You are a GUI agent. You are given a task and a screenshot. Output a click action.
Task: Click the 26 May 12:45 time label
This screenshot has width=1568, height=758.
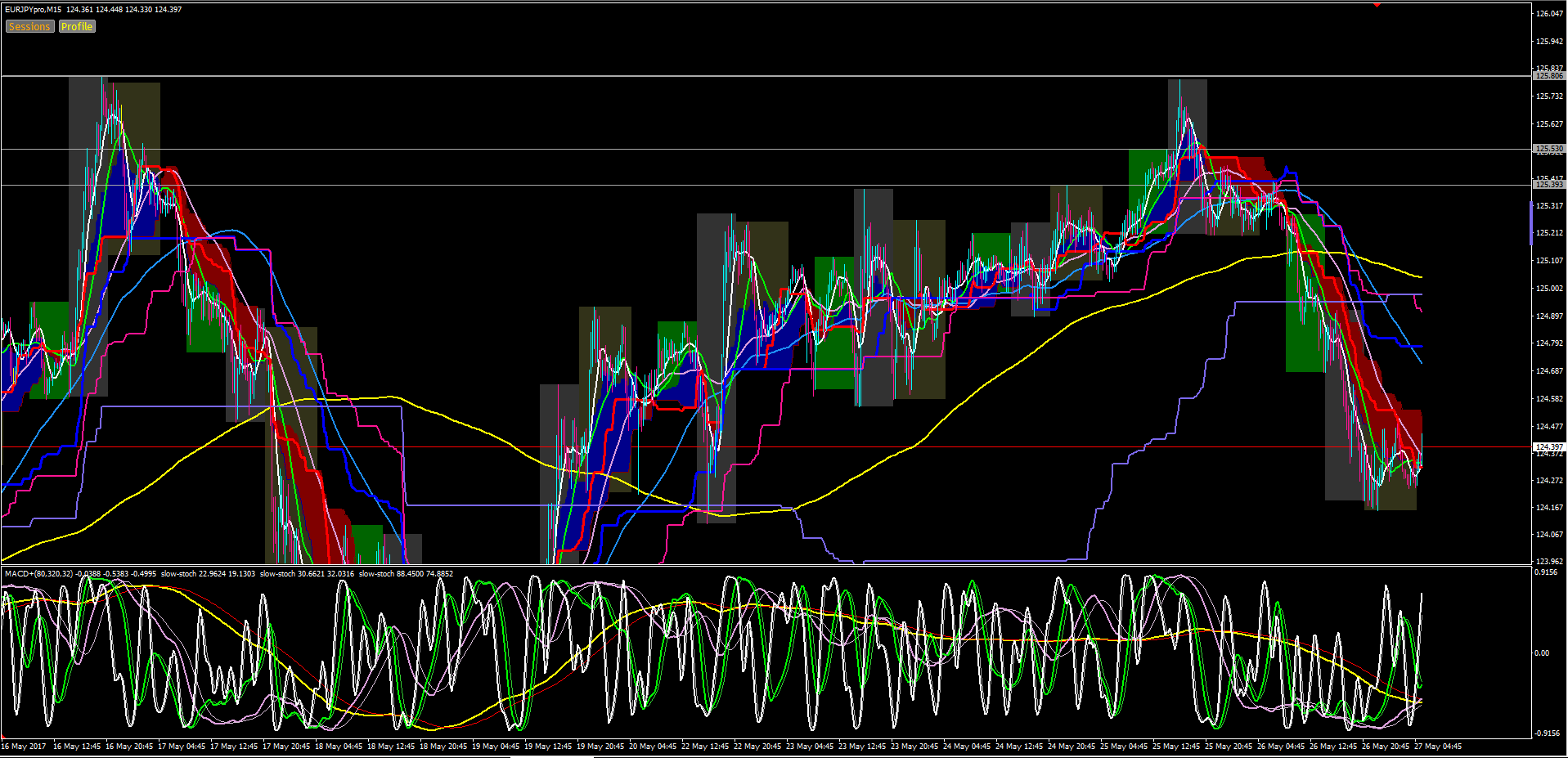coord(1333,747)
